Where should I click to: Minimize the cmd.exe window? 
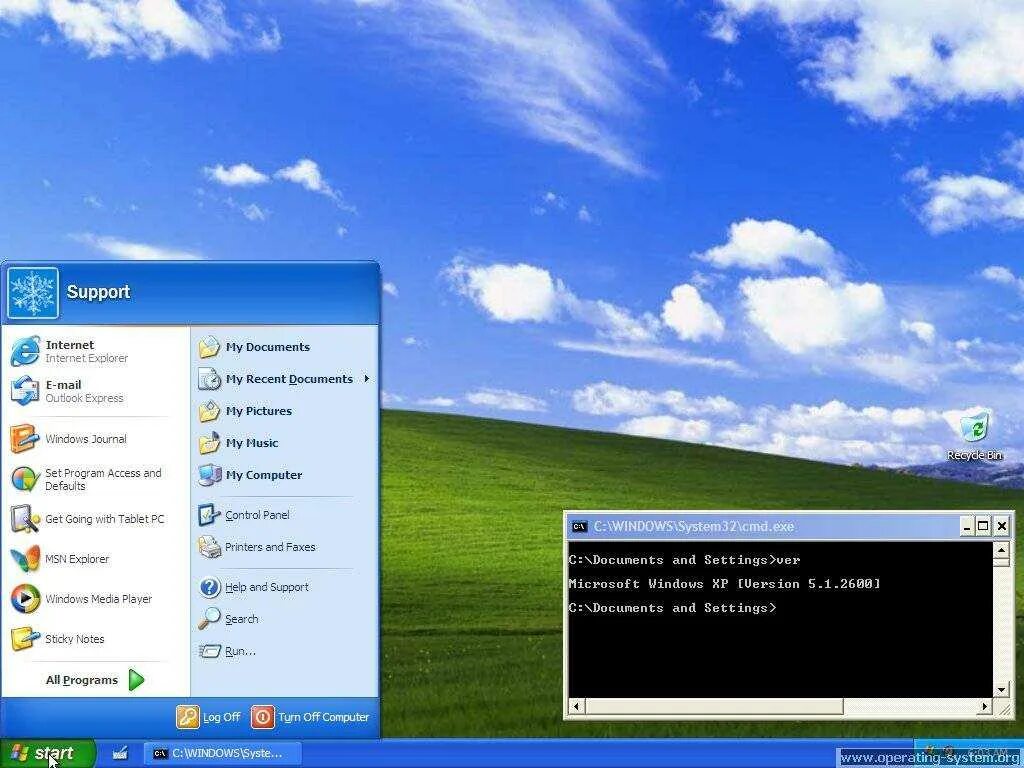tap(967, 526)
